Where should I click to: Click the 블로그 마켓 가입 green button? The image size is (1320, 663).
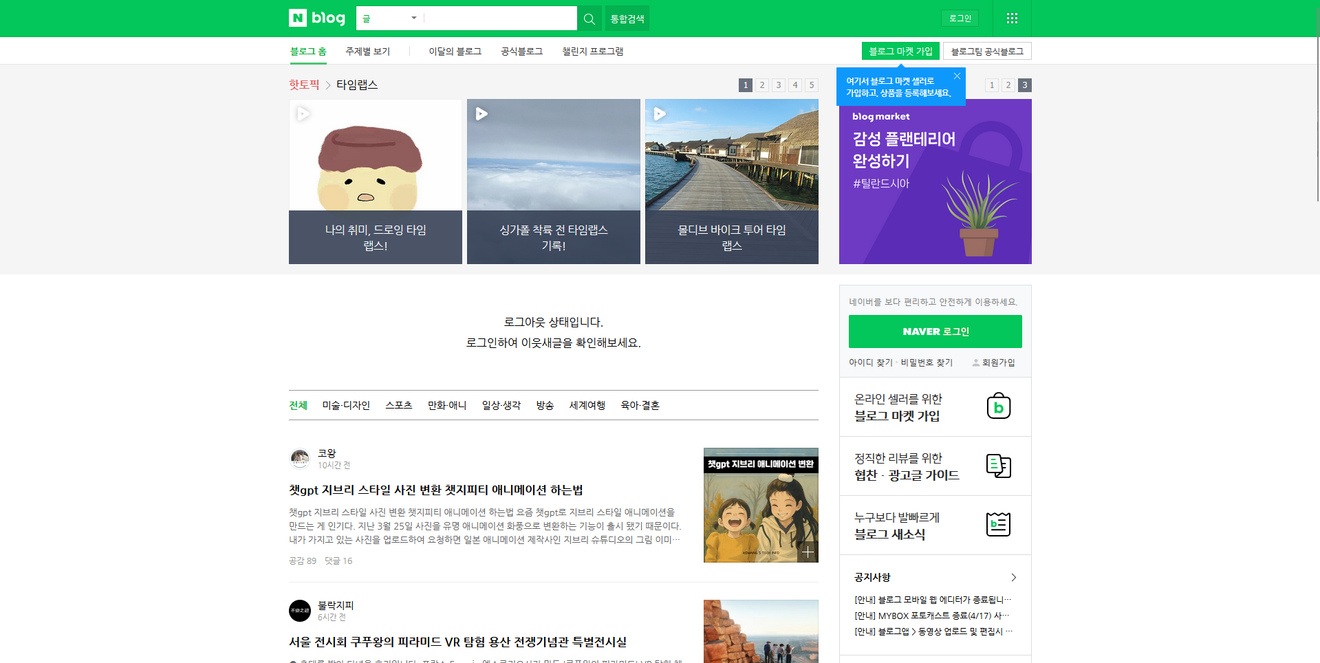coord(901,51)
